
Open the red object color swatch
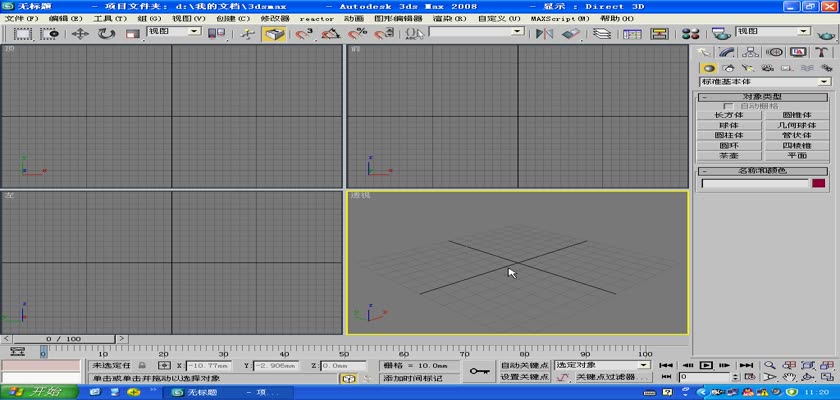(x=819, y=183)
